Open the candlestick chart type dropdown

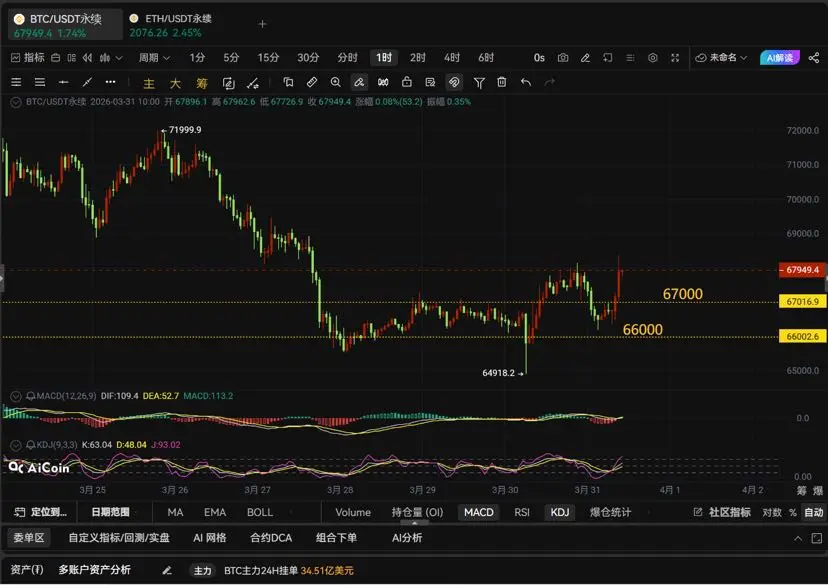click(x=111, y=58)
